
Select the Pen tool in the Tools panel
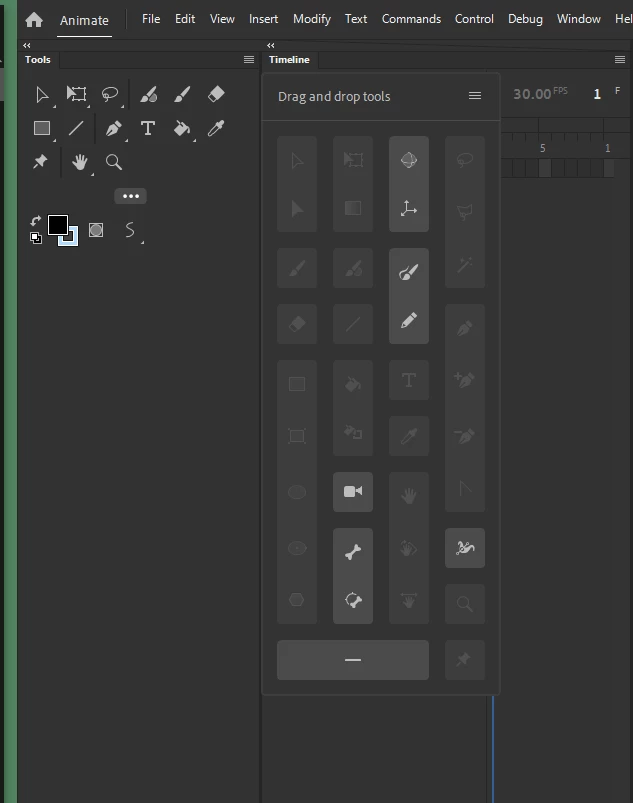click(x=114, y=128)
